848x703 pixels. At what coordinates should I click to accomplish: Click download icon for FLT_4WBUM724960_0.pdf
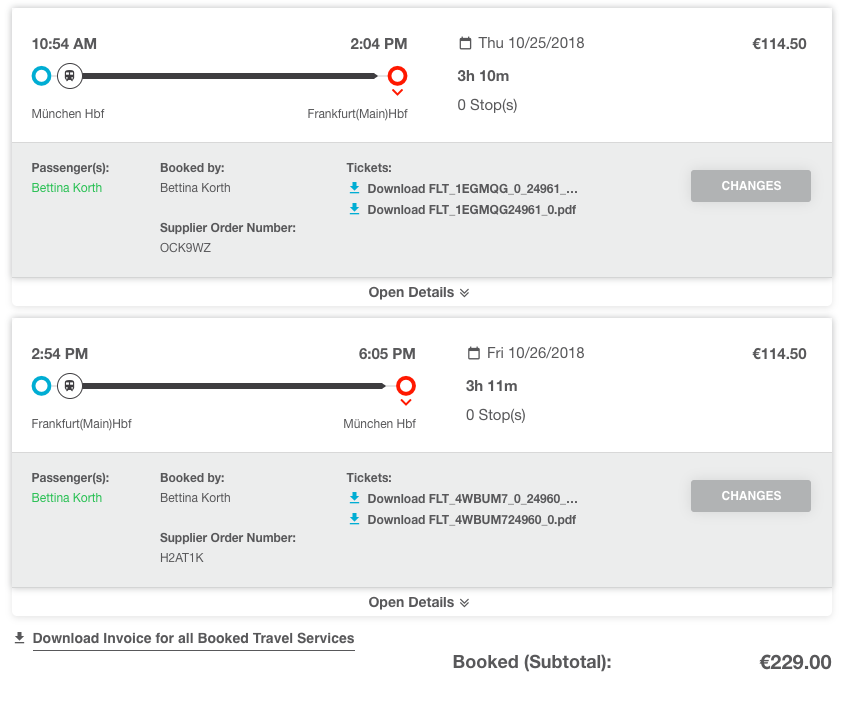pos(354,519)
